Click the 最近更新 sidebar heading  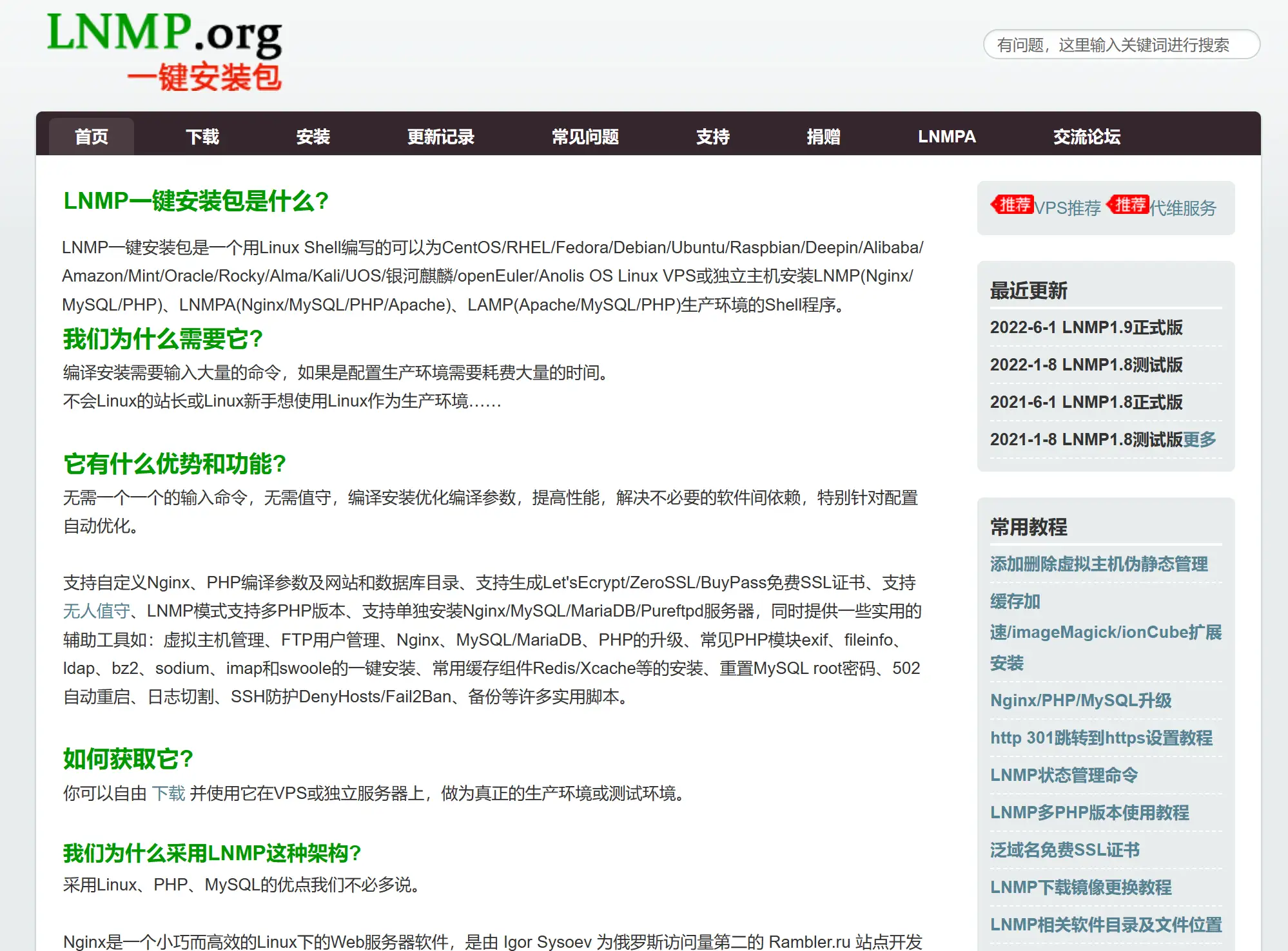coord(1029,291)
